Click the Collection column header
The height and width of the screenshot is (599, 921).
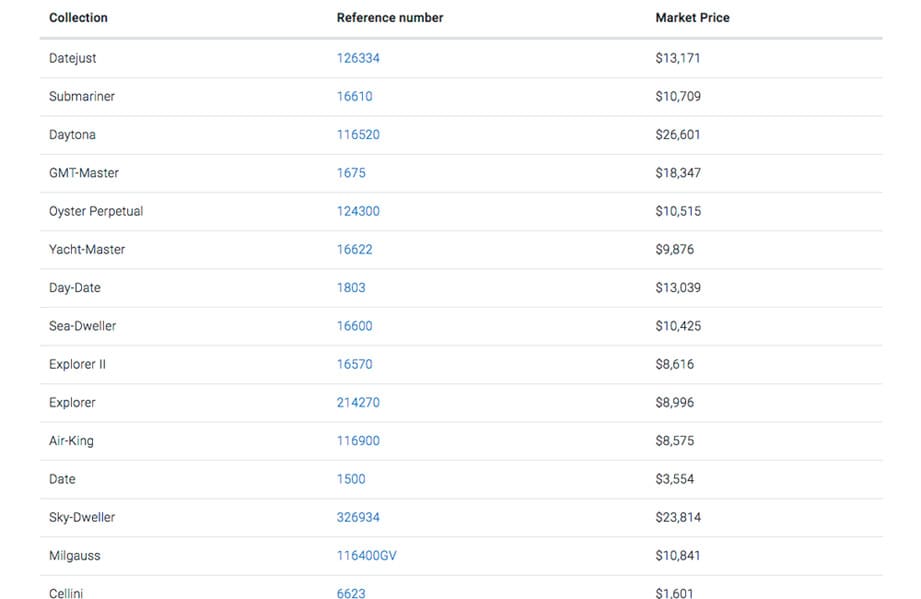click(x=78, y=18)
